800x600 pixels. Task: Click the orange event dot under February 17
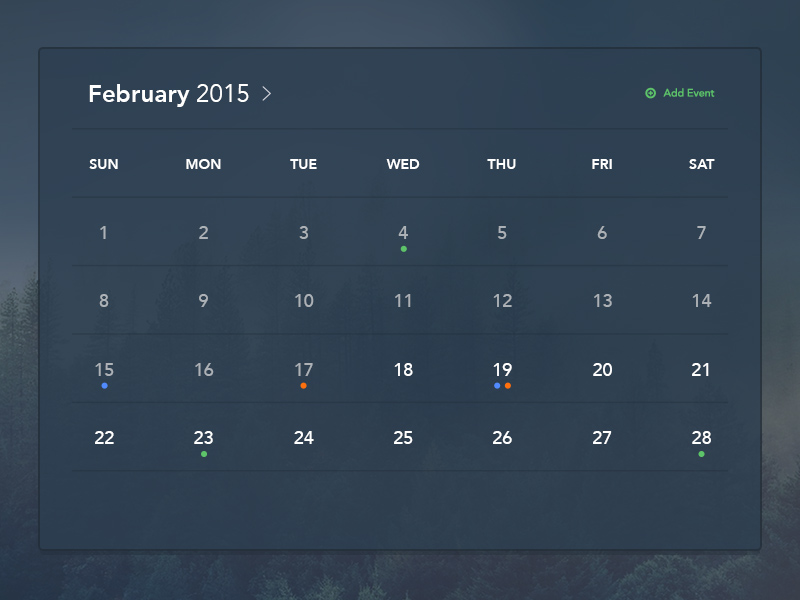coord(303,384)
